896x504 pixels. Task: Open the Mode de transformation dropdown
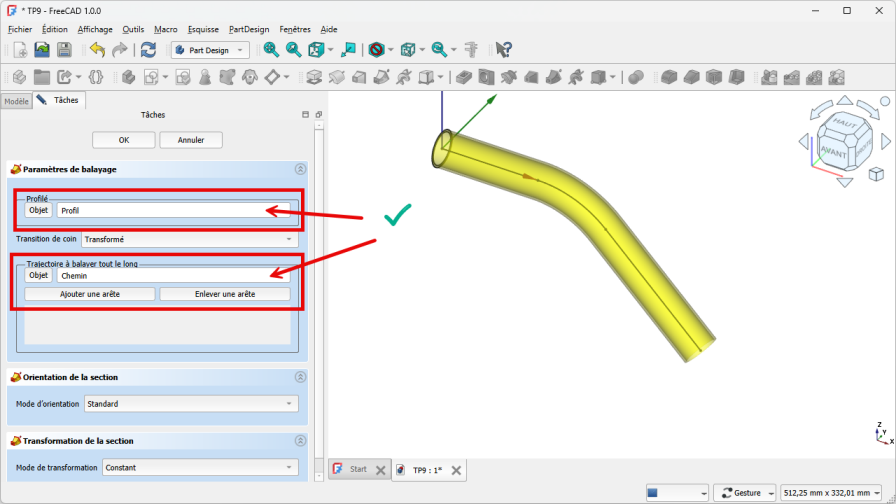pos(200,467)
